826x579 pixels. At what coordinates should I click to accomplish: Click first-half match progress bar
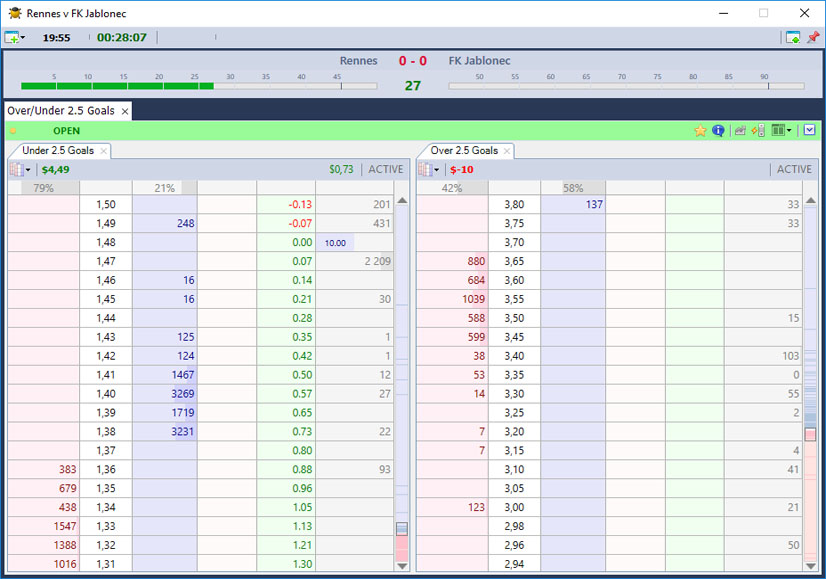[199, 86]
